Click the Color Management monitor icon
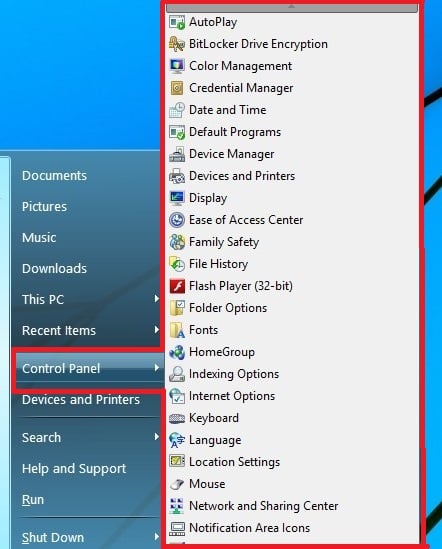The image size is (442, 549). click(177, 66)
